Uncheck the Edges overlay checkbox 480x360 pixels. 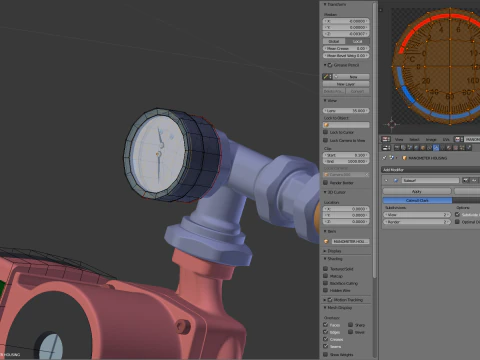326,332
